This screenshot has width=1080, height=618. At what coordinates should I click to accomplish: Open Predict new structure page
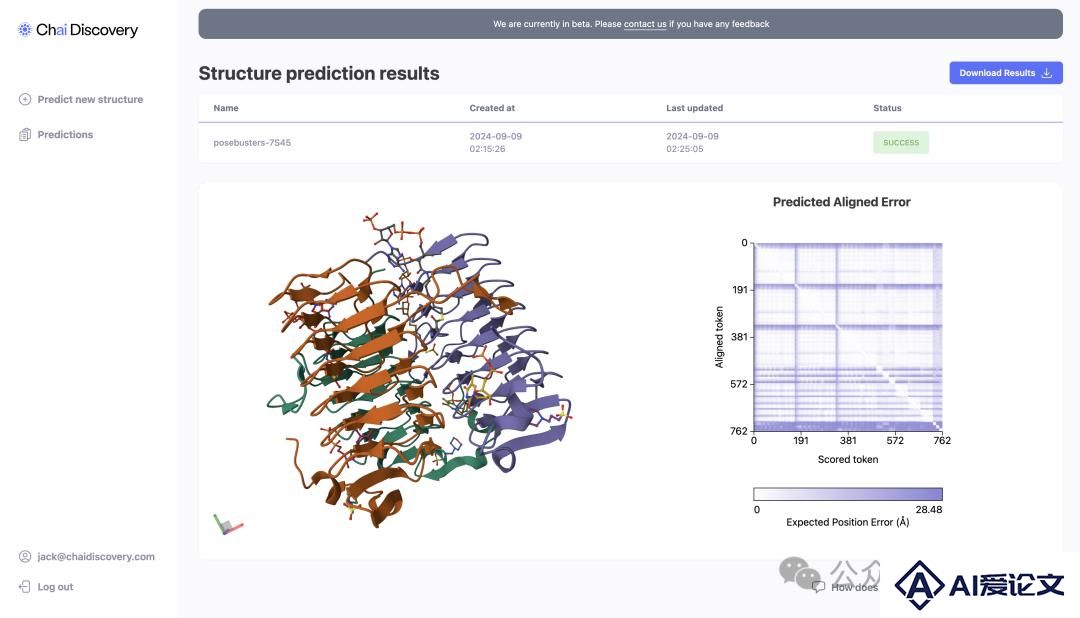point(90,99)
